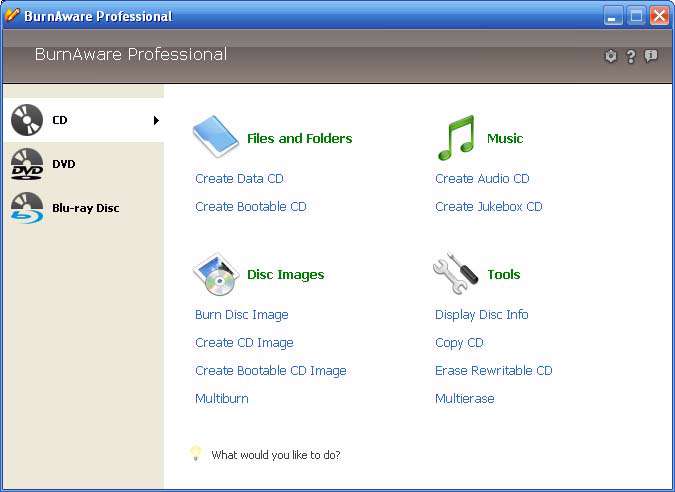Maximize the BurnAware window

pyautogui.click(x=636, y=16)
